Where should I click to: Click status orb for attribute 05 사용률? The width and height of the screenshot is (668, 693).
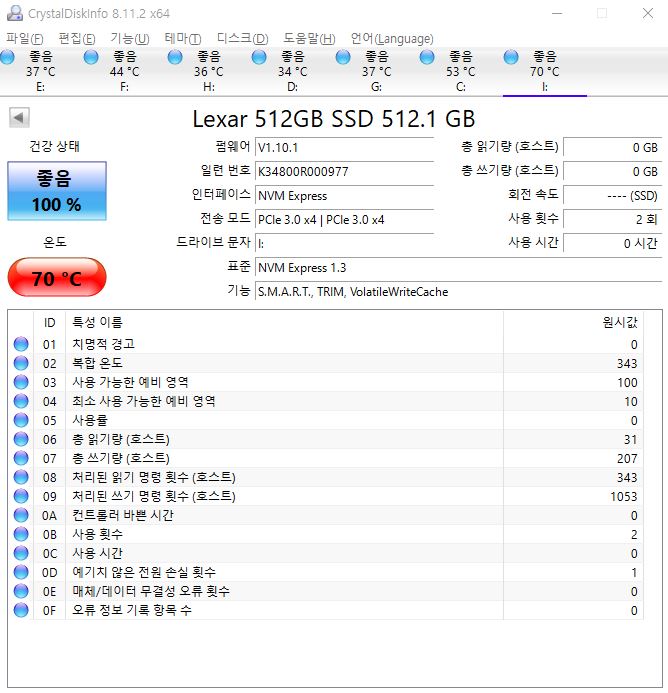click(21, 420)
